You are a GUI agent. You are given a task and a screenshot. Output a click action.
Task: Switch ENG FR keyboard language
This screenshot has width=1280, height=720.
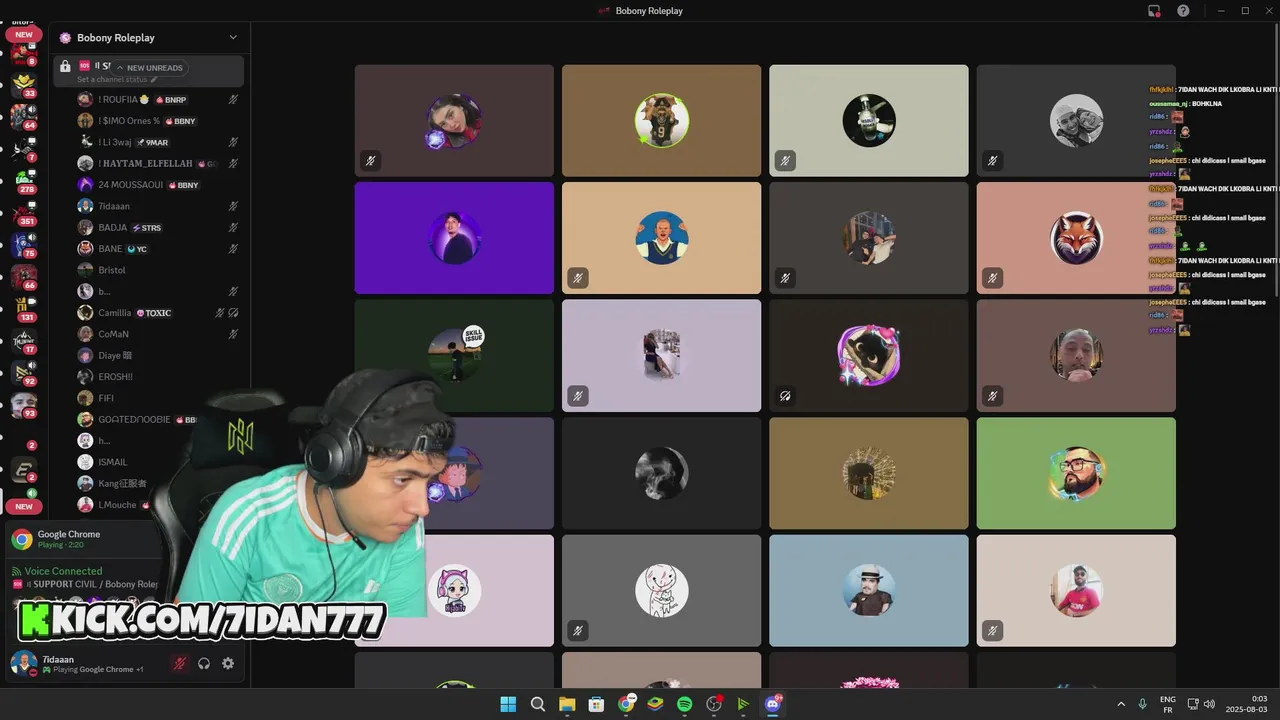(1167, 704)
